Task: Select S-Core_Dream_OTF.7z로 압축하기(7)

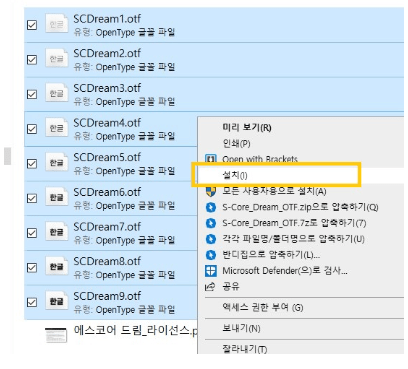Action: pyautogui.click(x=294, y=223)
